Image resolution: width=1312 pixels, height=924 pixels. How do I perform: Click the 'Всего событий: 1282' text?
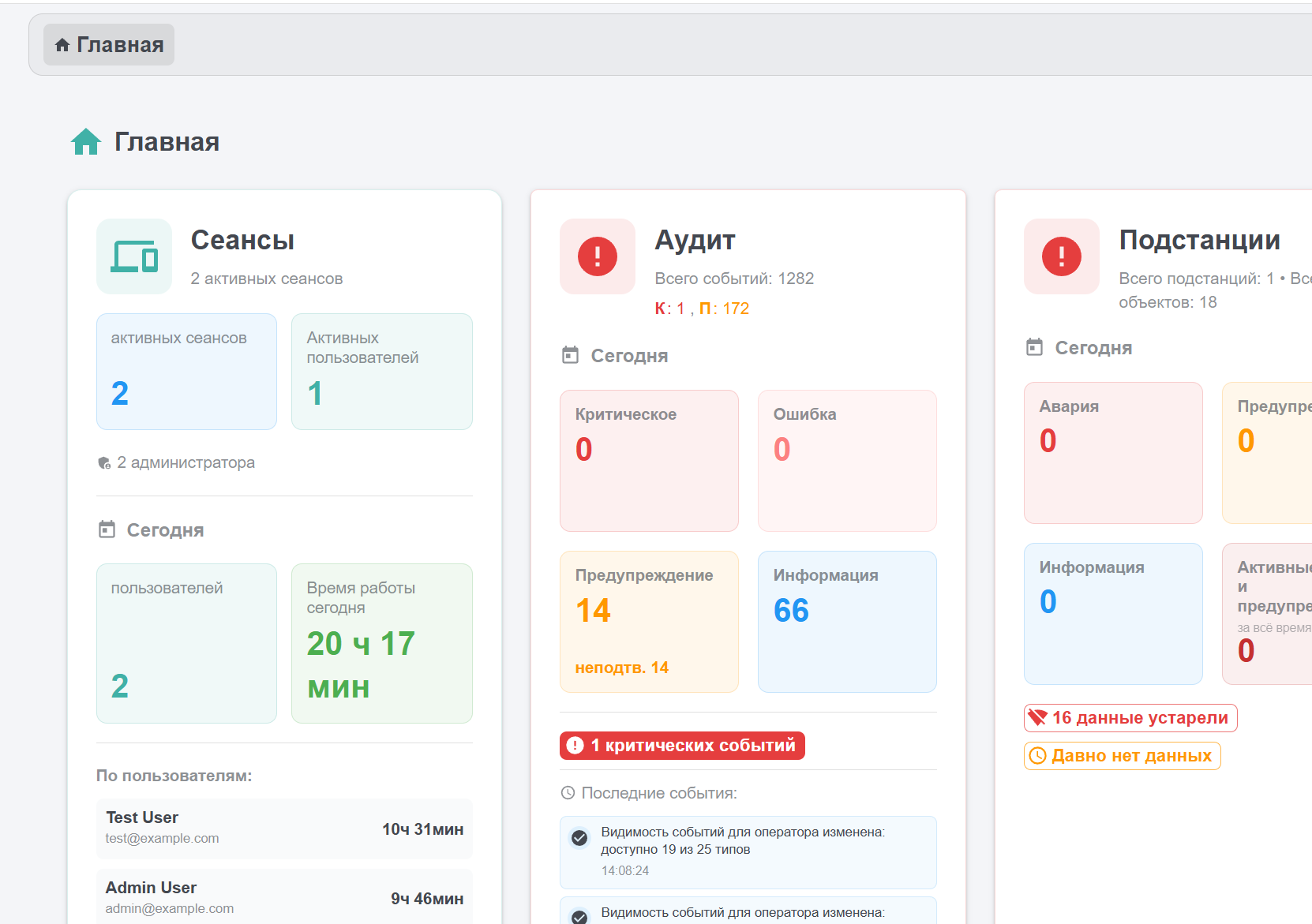(734, 279)
